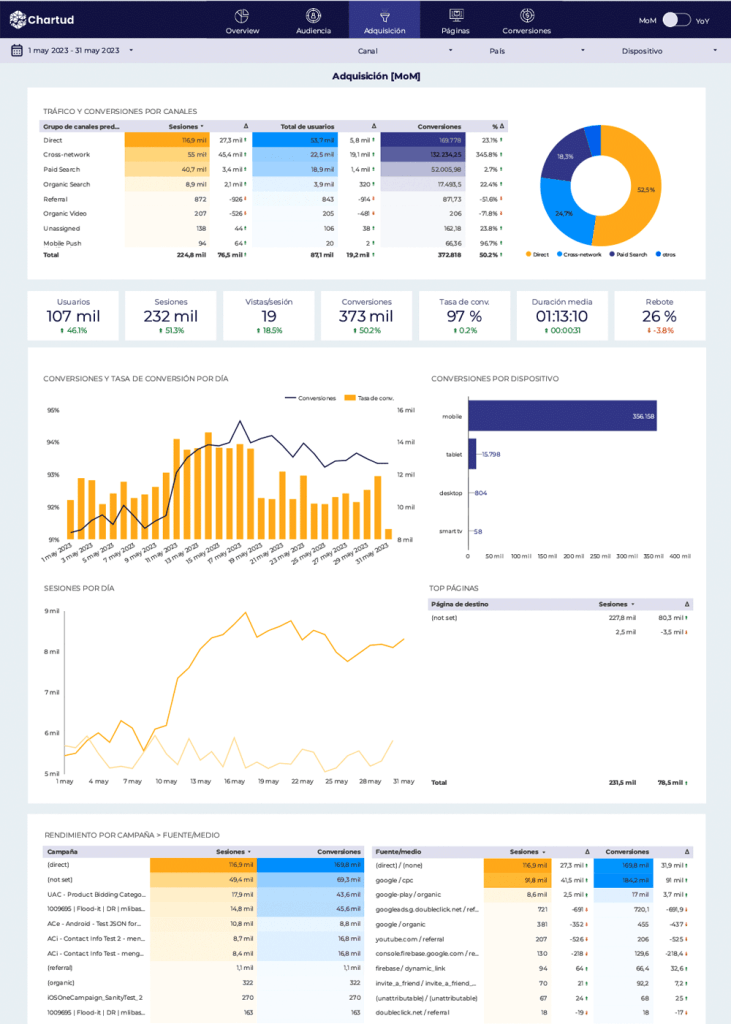Click the 'ACe - Android - Test JSON for...' campaign

pos(94,923)
